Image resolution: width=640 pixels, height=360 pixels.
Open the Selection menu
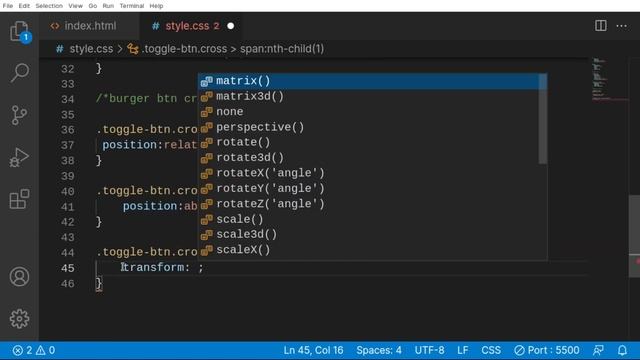pyautogui.click(x=49, y=6)
